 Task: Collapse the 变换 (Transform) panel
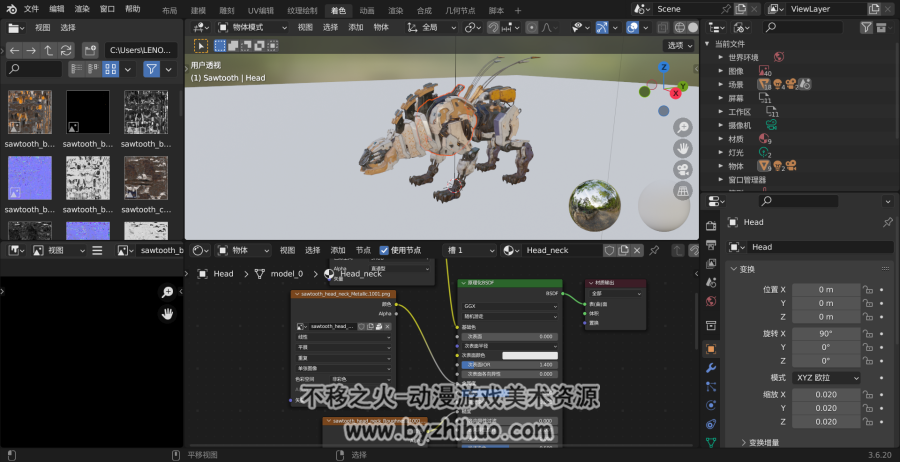(x=734, y=269)
